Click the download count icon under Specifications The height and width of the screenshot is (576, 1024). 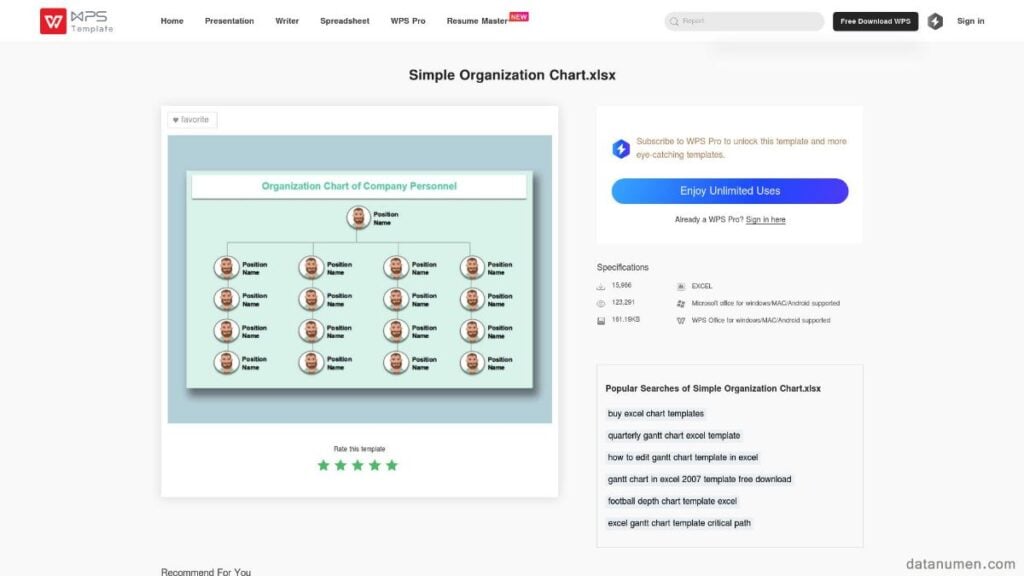(x=601, y=285)
